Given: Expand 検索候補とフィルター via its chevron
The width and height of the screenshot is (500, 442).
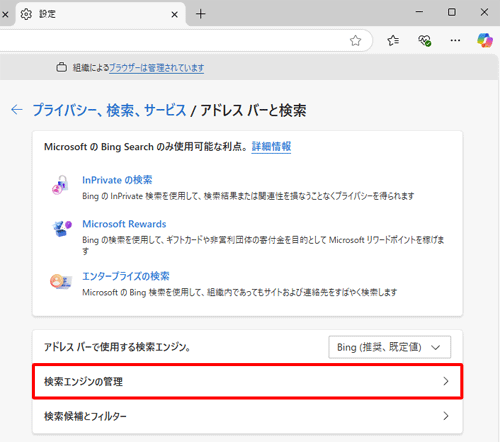Looking at the screenshot, I should click(446, 416).
